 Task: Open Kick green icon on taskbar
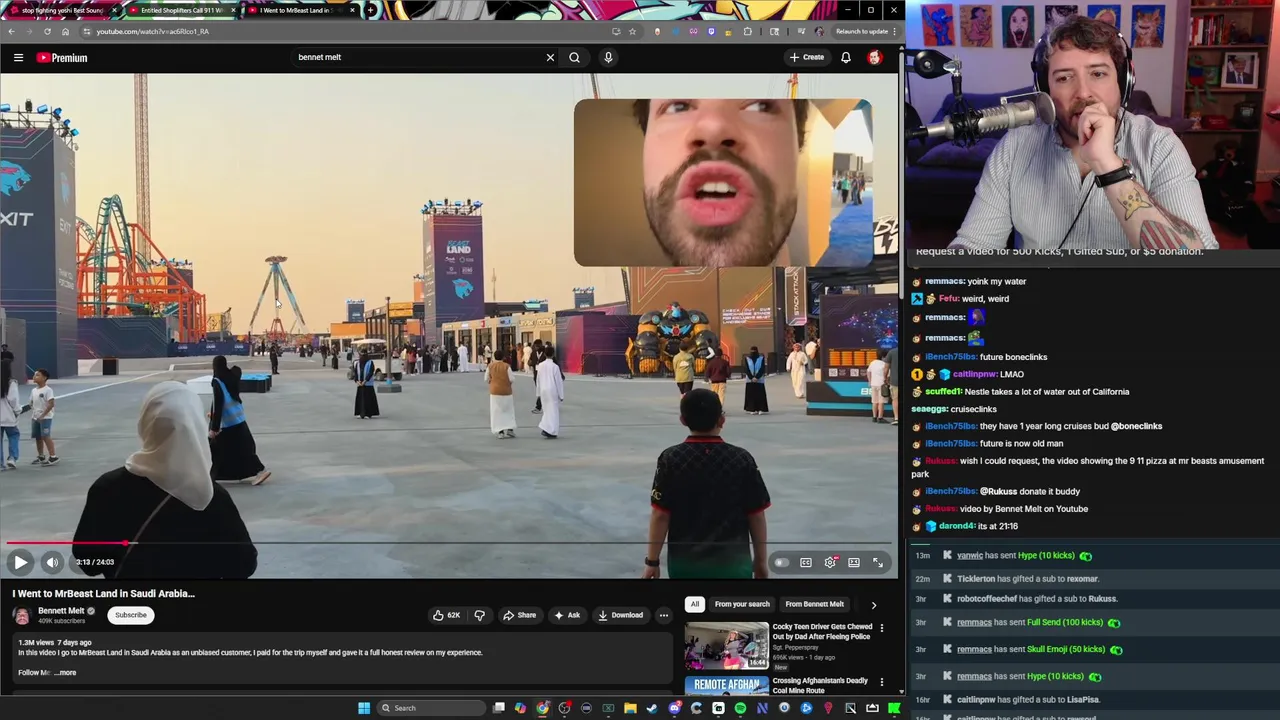[894, 708]
